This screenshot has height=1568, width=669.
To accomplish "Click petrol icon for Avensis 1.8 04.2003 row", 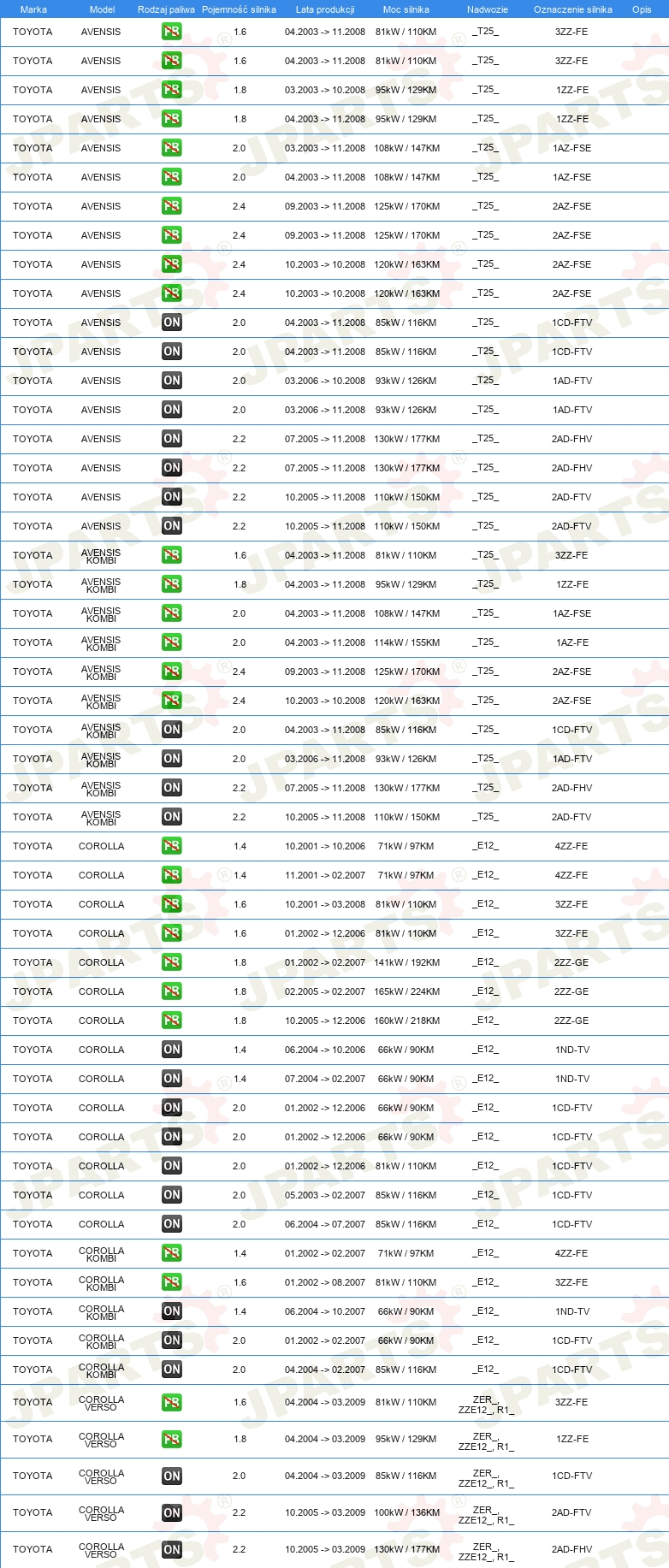I will (x=172, y=119).
